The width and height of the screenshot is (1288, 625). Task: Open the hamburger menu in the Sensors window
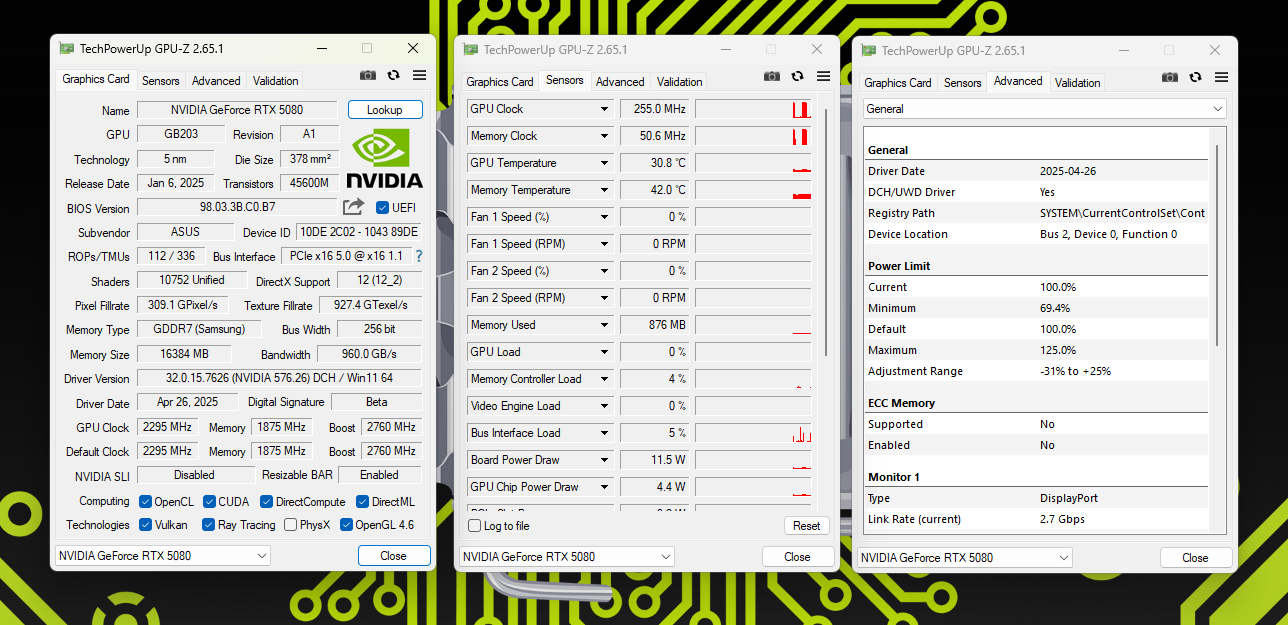pyautogui.click(x=823, y=76)
